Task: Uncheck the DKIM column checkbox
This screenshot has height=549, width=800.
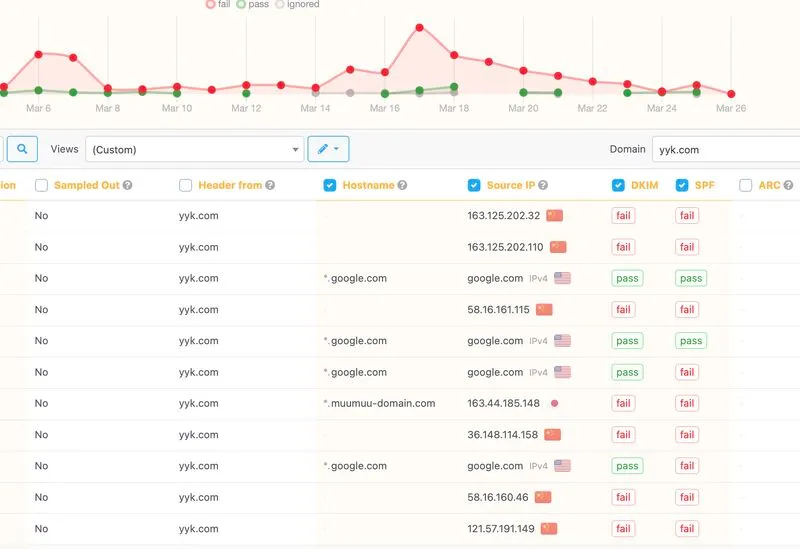Action: [x=618, y=185]
